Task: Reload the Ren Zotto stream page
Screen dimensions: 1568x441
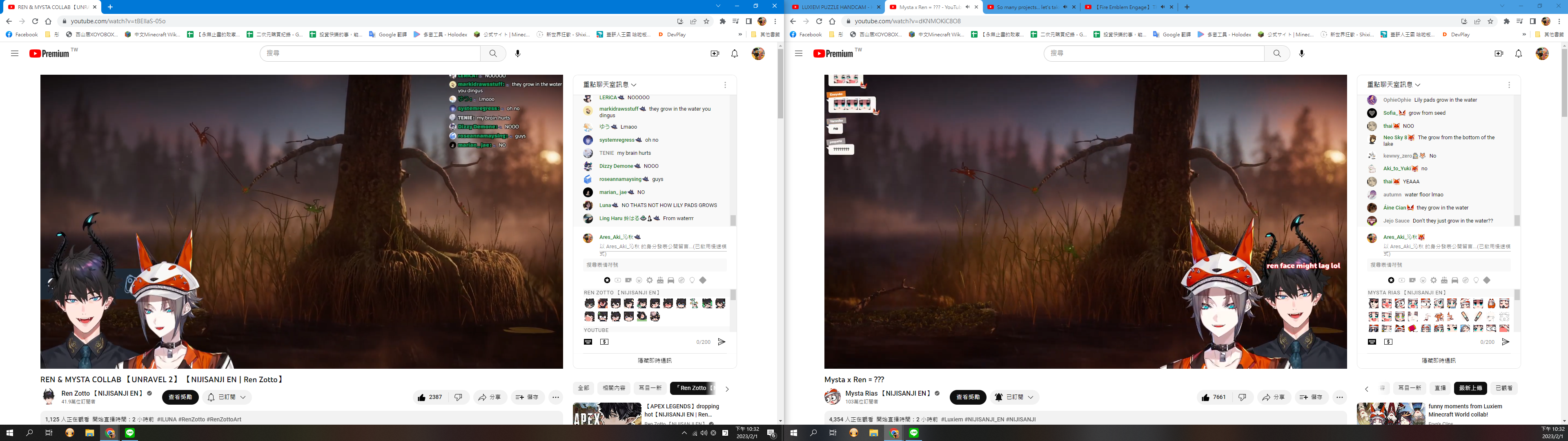Action: [35, 21]
